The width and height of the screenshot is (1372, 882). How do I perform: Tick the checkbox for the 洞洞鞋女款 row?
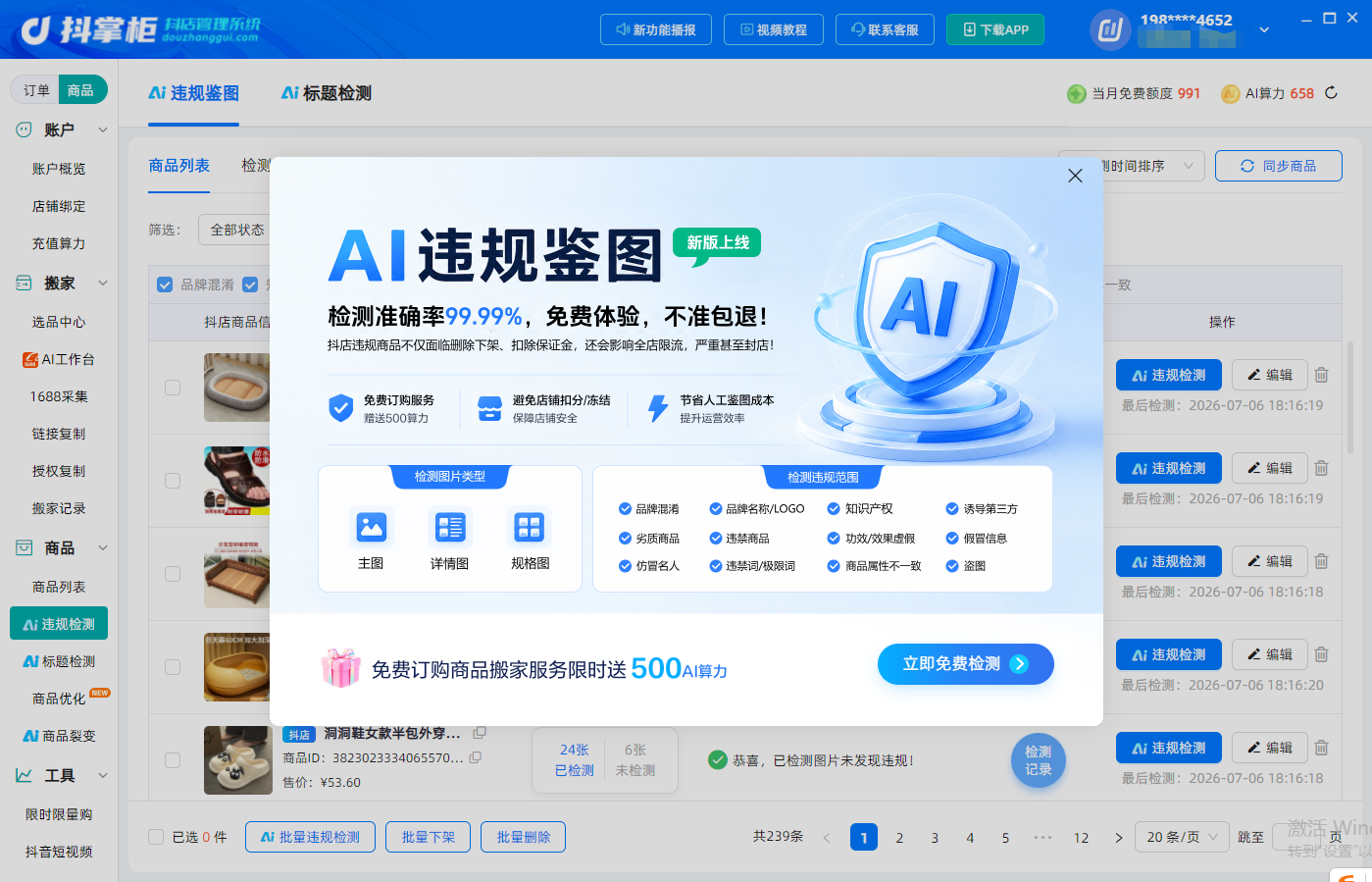click(173, 760)
